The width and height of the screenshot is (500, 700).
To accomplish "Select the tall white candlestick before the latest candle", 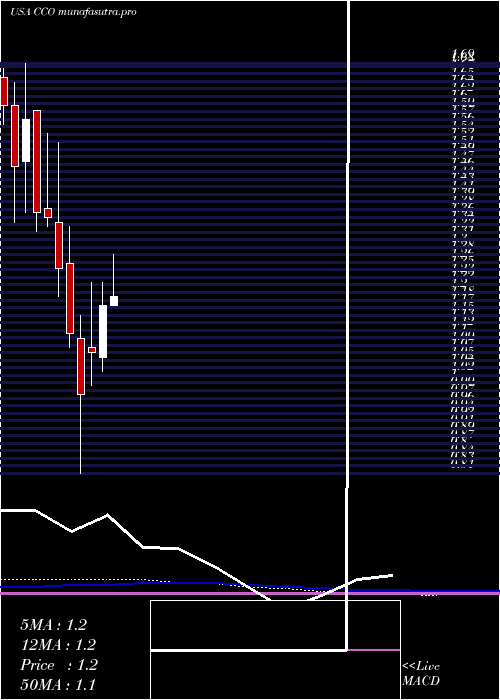I will pos(103,331).
